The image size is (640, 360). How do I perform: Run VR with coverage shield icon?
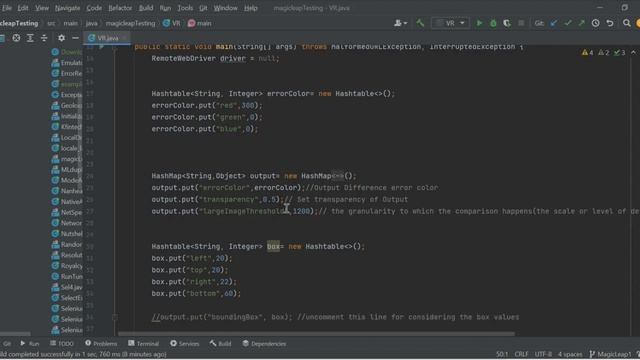point(507,23)
